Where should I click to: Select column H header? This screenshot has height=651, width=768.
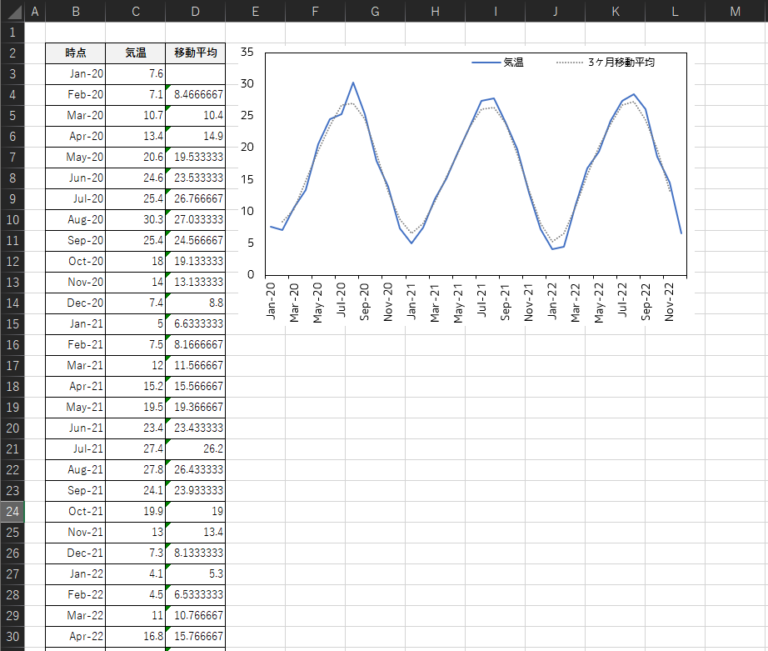(x=435, y=11)
